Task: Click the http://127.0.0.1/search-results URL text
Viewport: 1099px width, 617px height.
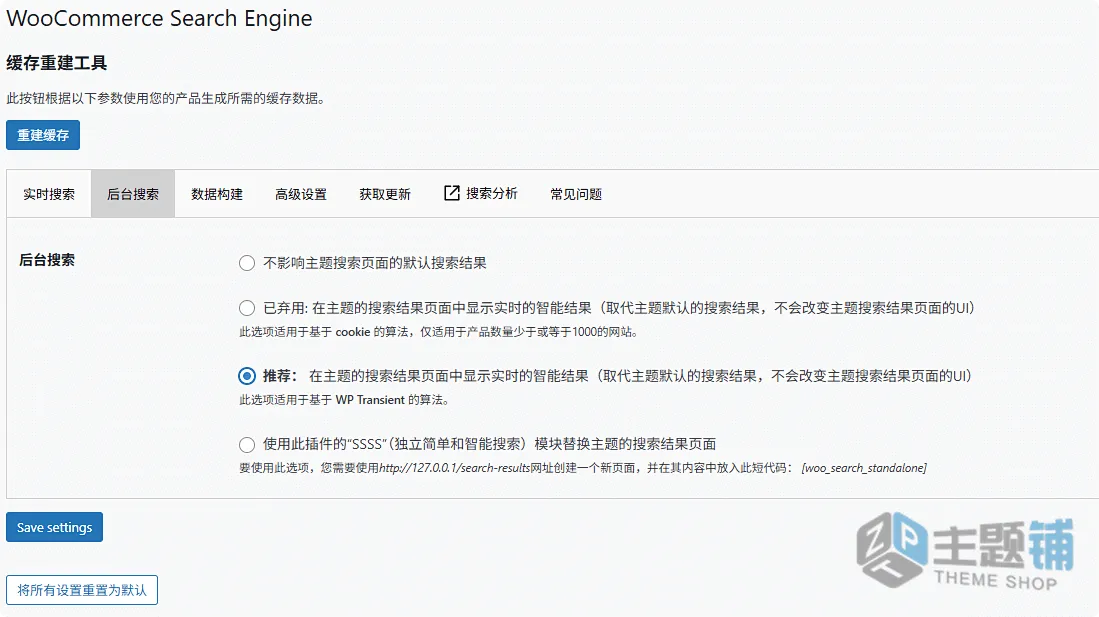Action: point(454,468)
